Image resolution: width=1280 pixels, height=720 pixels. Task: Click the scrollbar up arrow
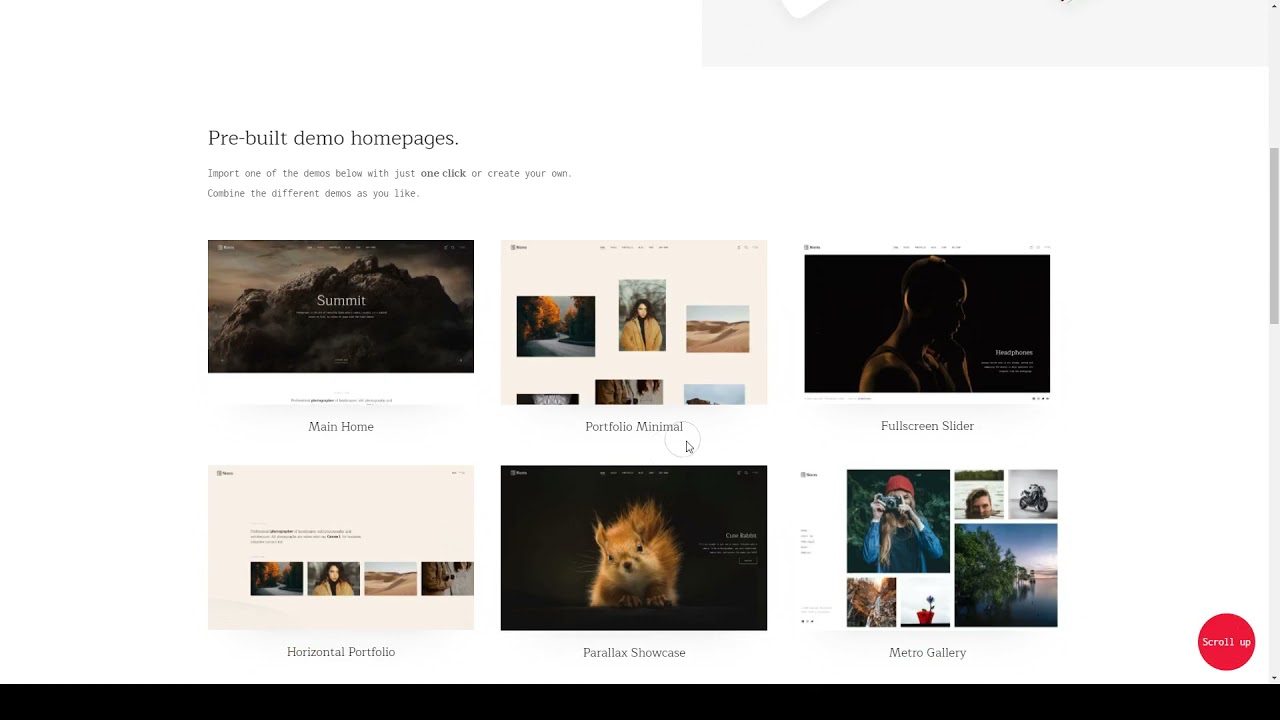tap(1274, 6)
